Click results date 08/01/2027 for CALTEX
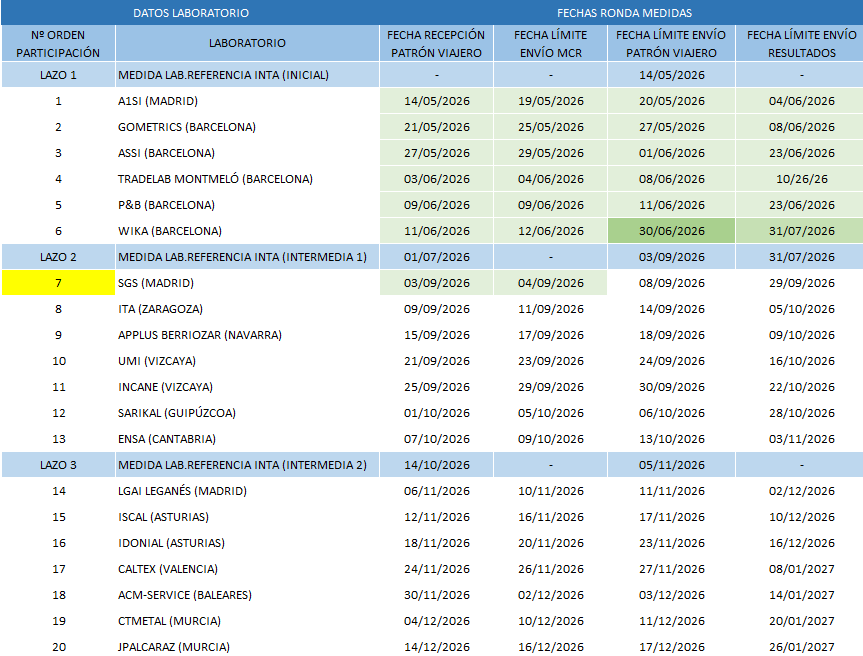The width and height of the screenshot is (863, 656). pyautogui.click(x=801, y=569)
